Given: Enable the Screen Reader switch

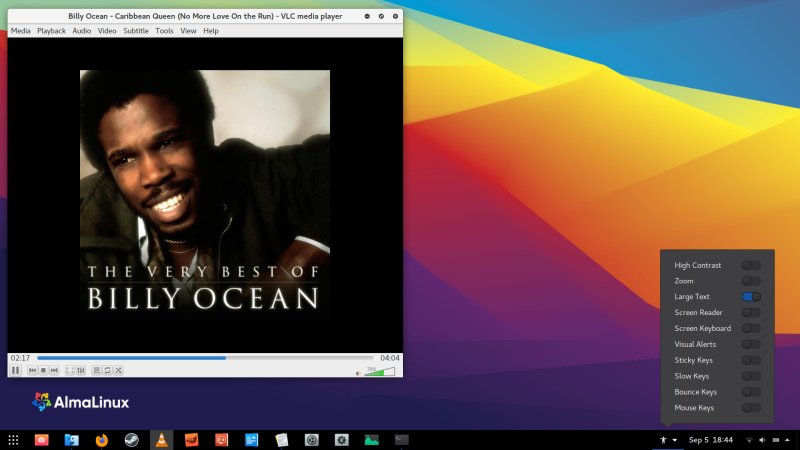Looking at the screenshot, I should click(x=751, y=313).
